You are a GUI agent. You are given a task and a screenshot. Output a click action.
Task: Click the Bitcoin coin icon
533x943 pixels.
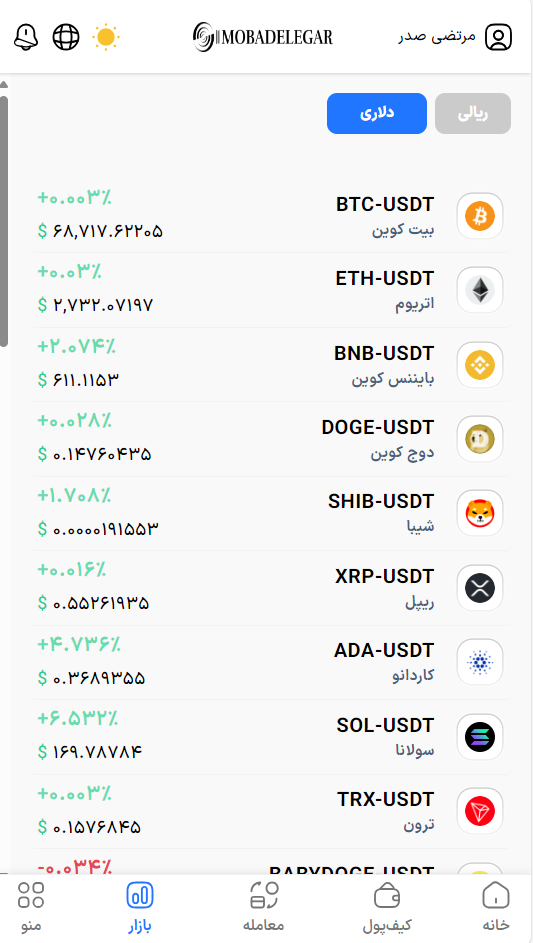tap(479, 216)
